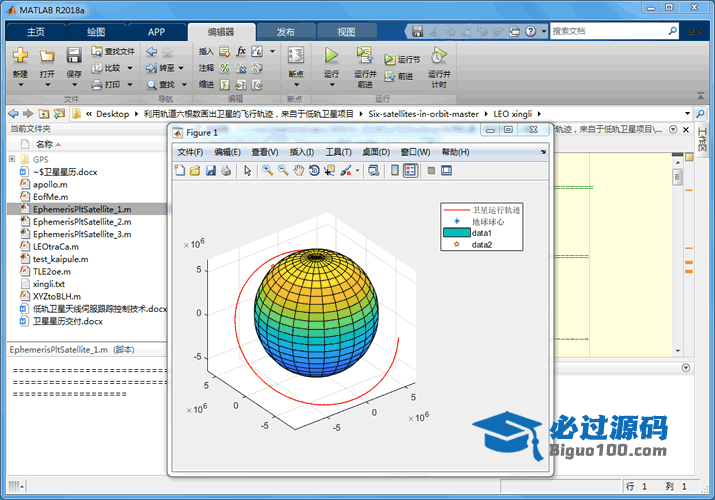Click Zoom In in the Figure 1 toolbar
Image resolution: width=715 pixels, height=500 pixels.
[268, 170]
